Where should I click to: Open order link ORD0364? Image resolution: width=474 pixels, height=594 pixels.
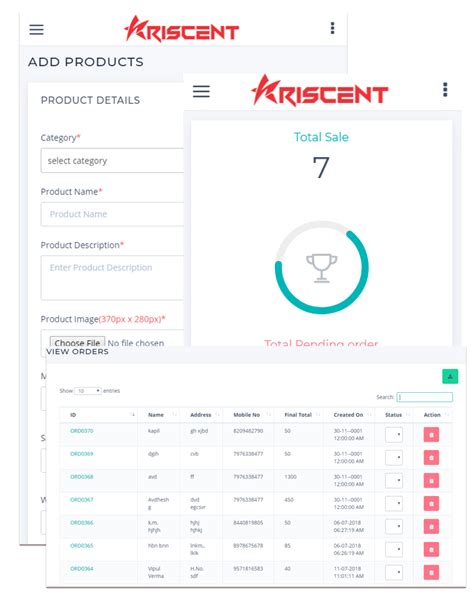(x=82, y=569)
